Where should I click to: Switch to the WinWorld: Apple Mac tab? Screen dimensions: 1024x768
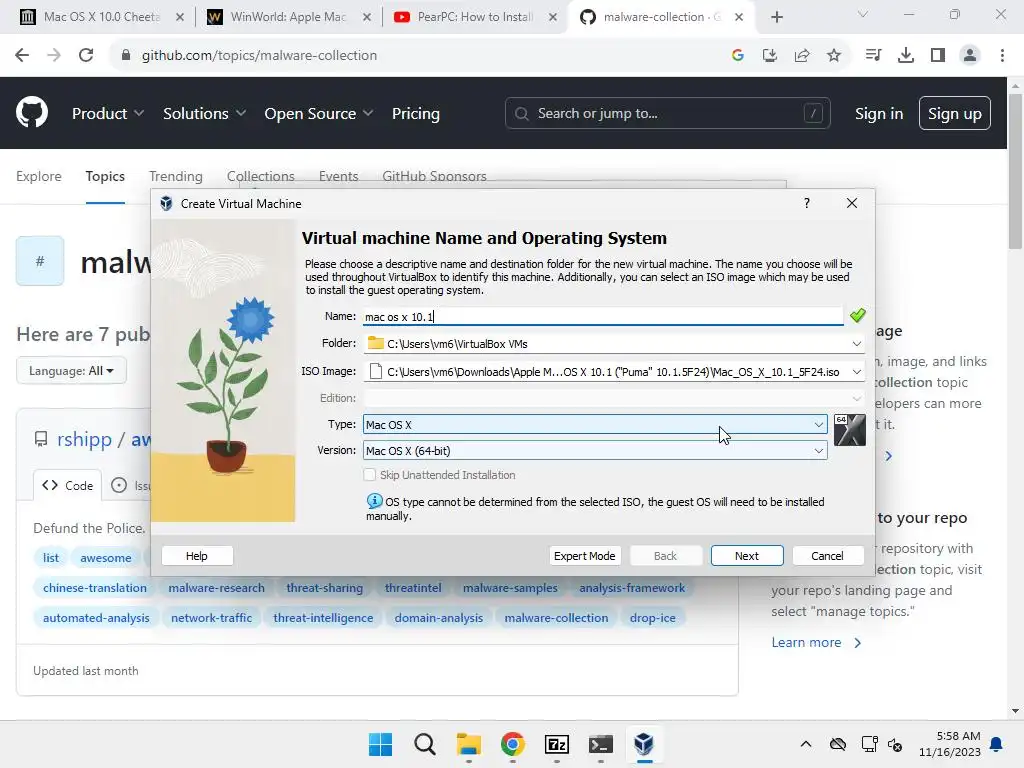pos(288,17)
